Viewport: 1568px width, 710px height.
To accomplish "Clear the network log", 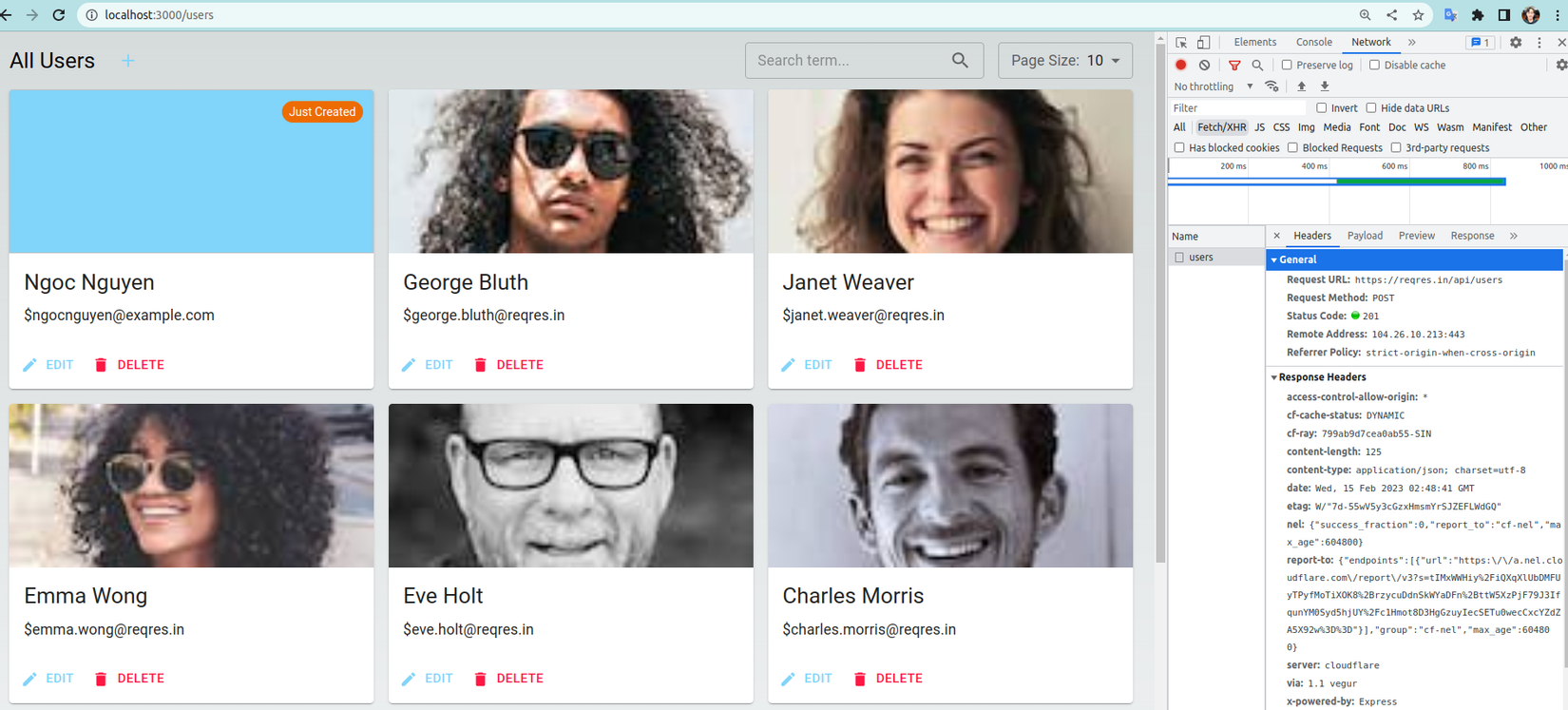I will [1204, 66].
